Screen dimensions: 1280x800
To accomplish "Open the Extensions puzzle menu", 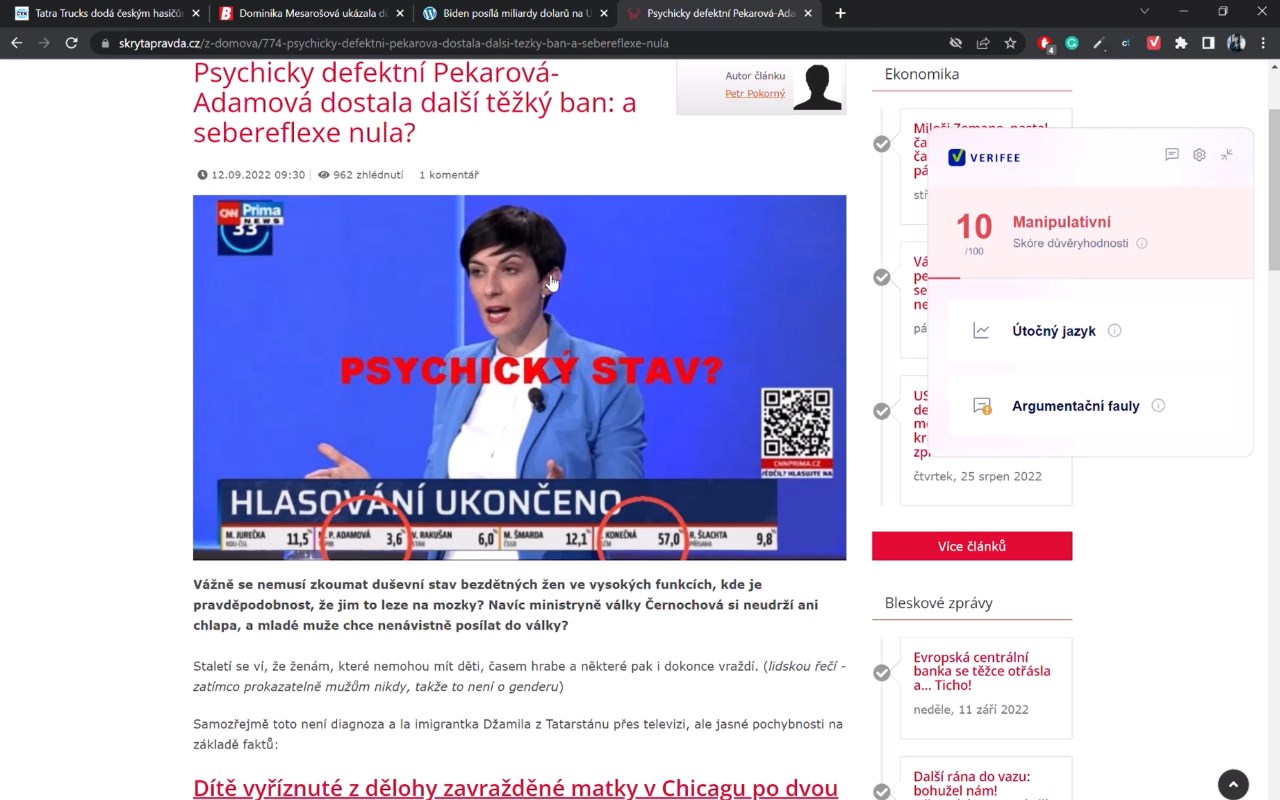I will pos(1181,43).
